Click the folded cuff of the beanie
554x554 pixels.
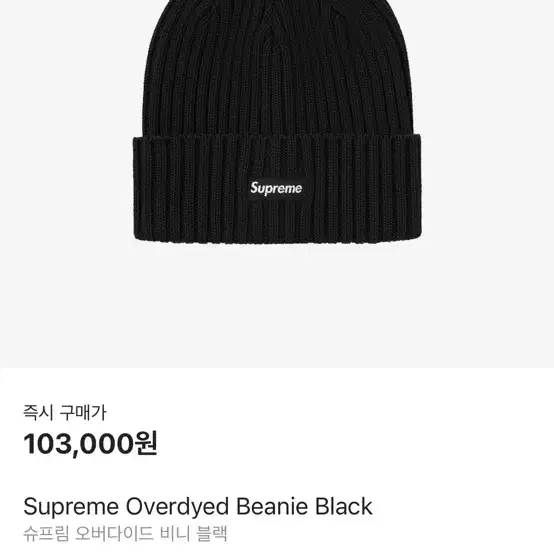[x=277, y=189]
